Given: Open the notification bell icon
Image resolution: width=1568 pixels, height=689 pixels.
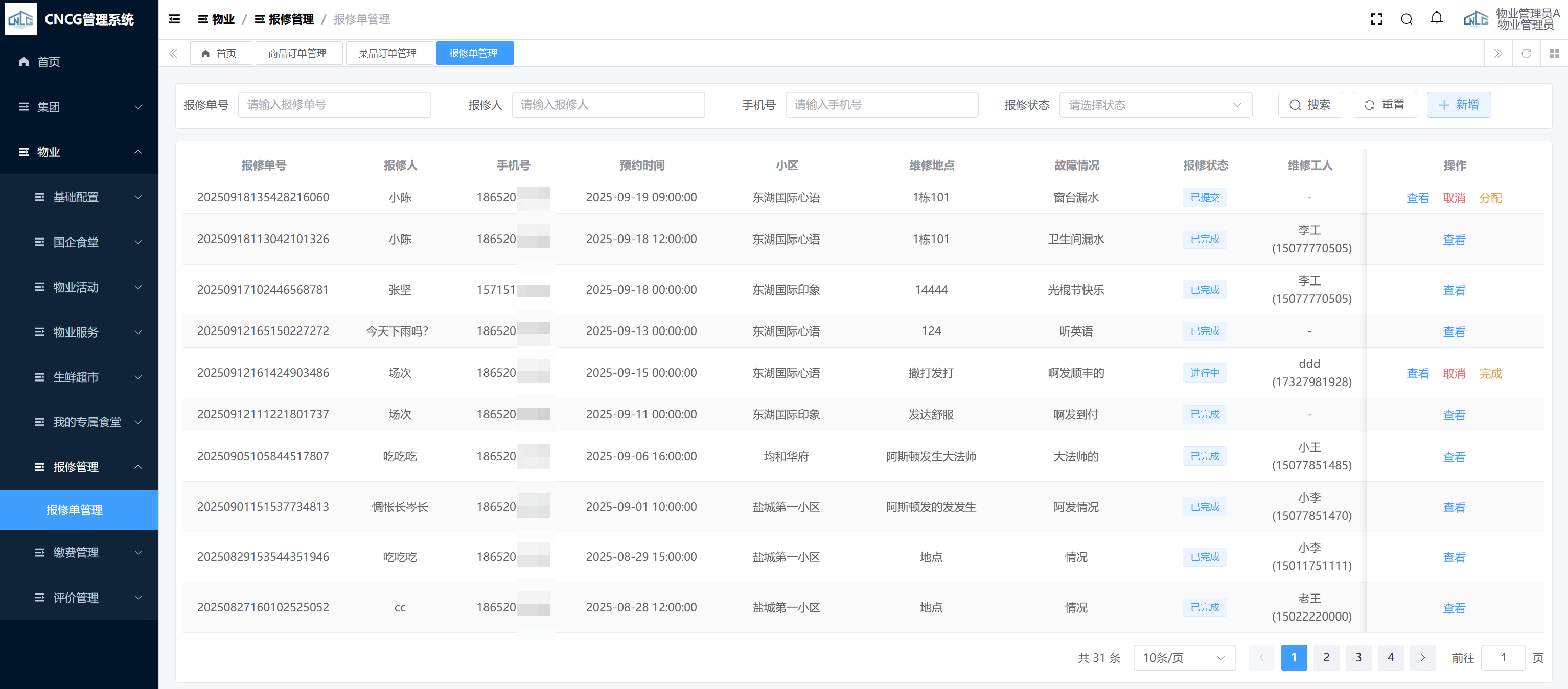Looking at the screenshot, I should tap(1436, 18).
